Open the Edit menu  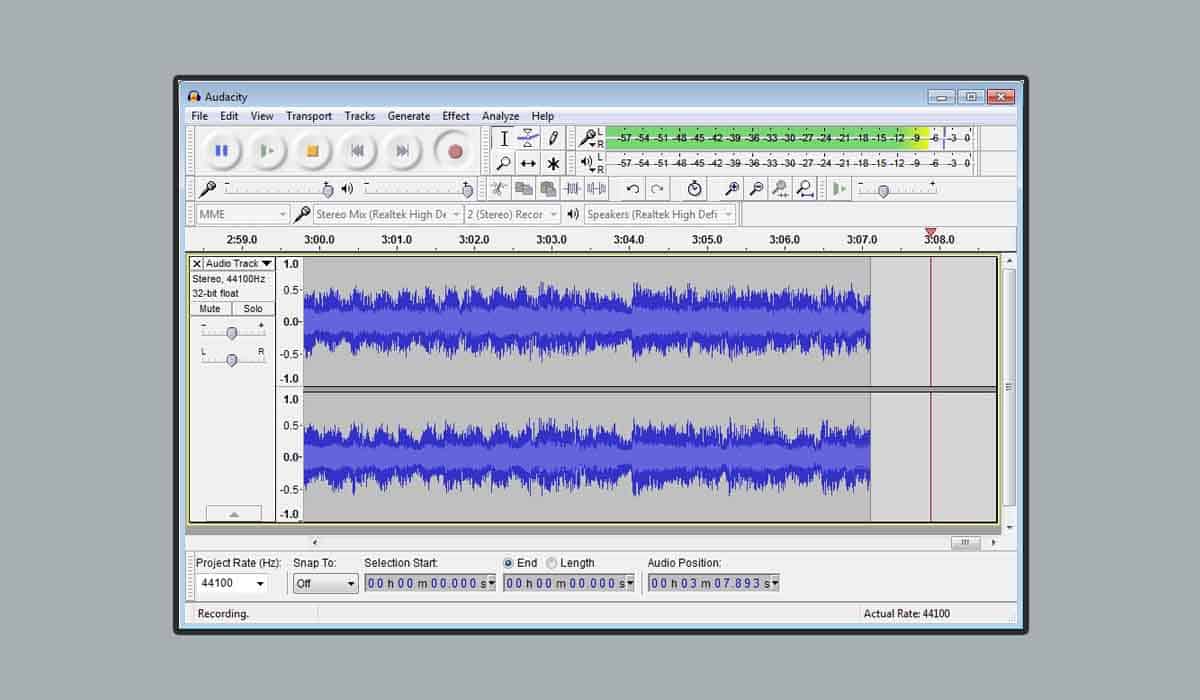click(x=229, y=116)
